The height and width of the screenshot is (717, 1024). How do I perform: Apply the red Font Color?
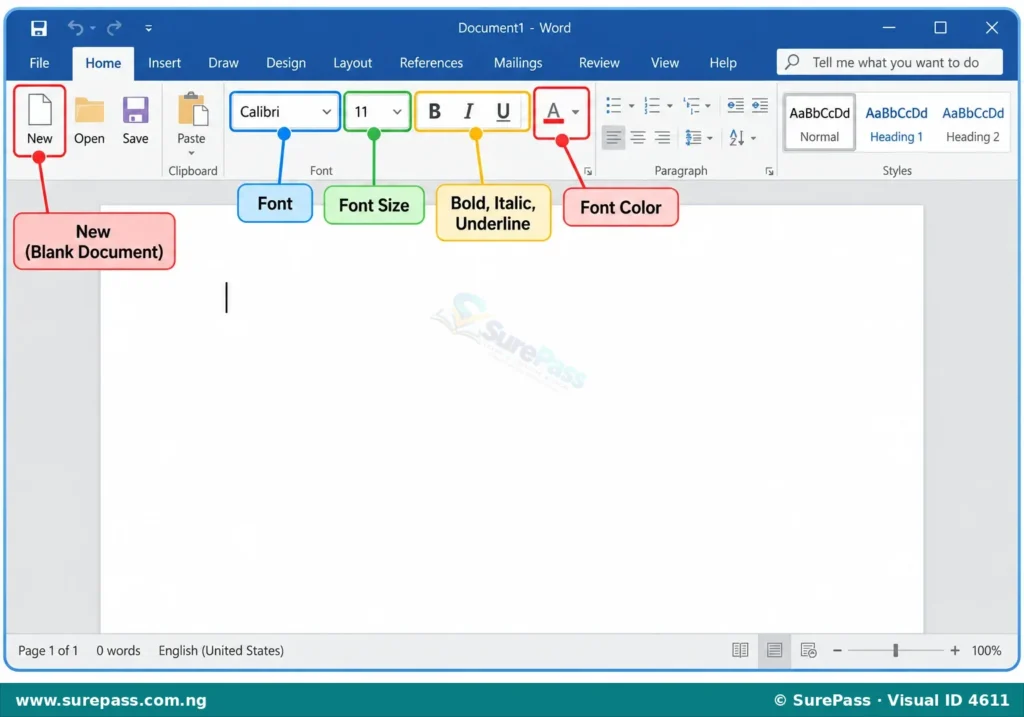tap(553, 112)
